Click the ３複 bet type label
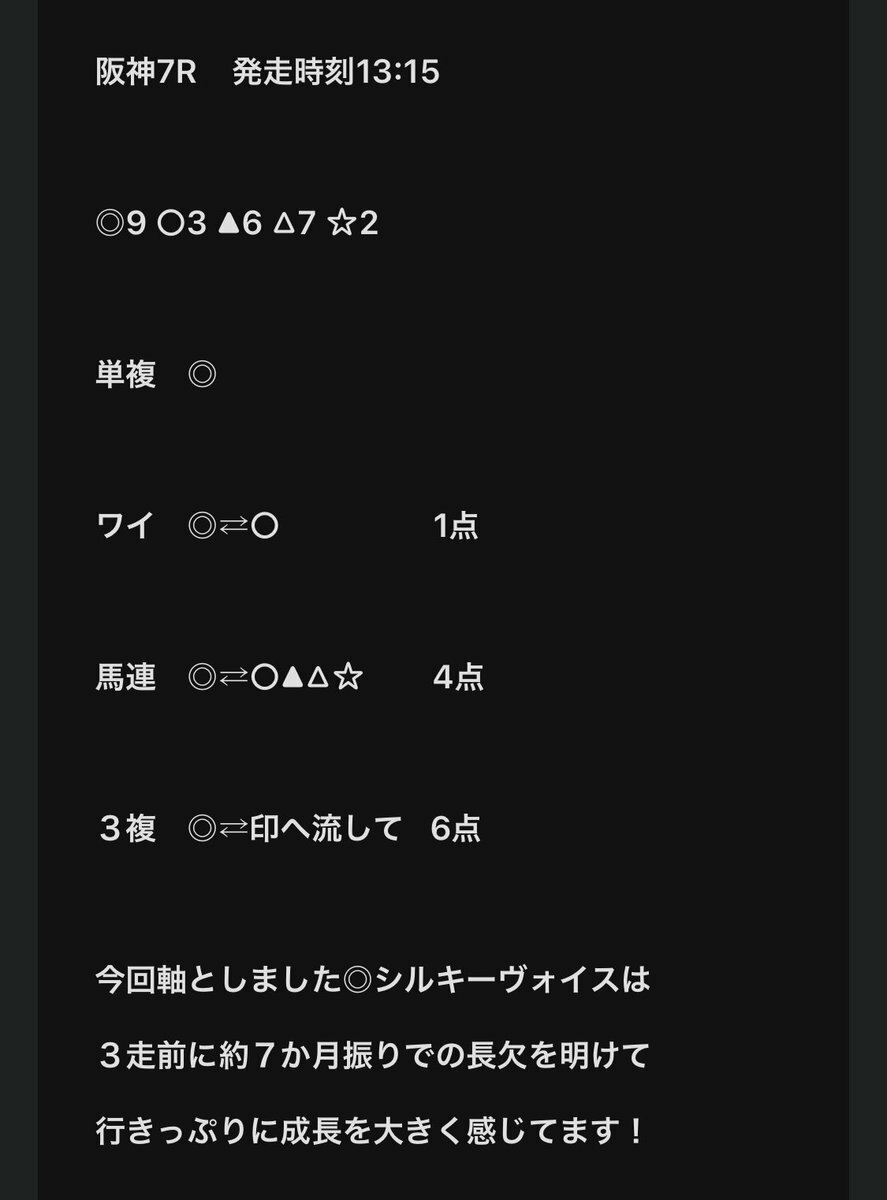The image size is (887, 1200). coord(126,829)
